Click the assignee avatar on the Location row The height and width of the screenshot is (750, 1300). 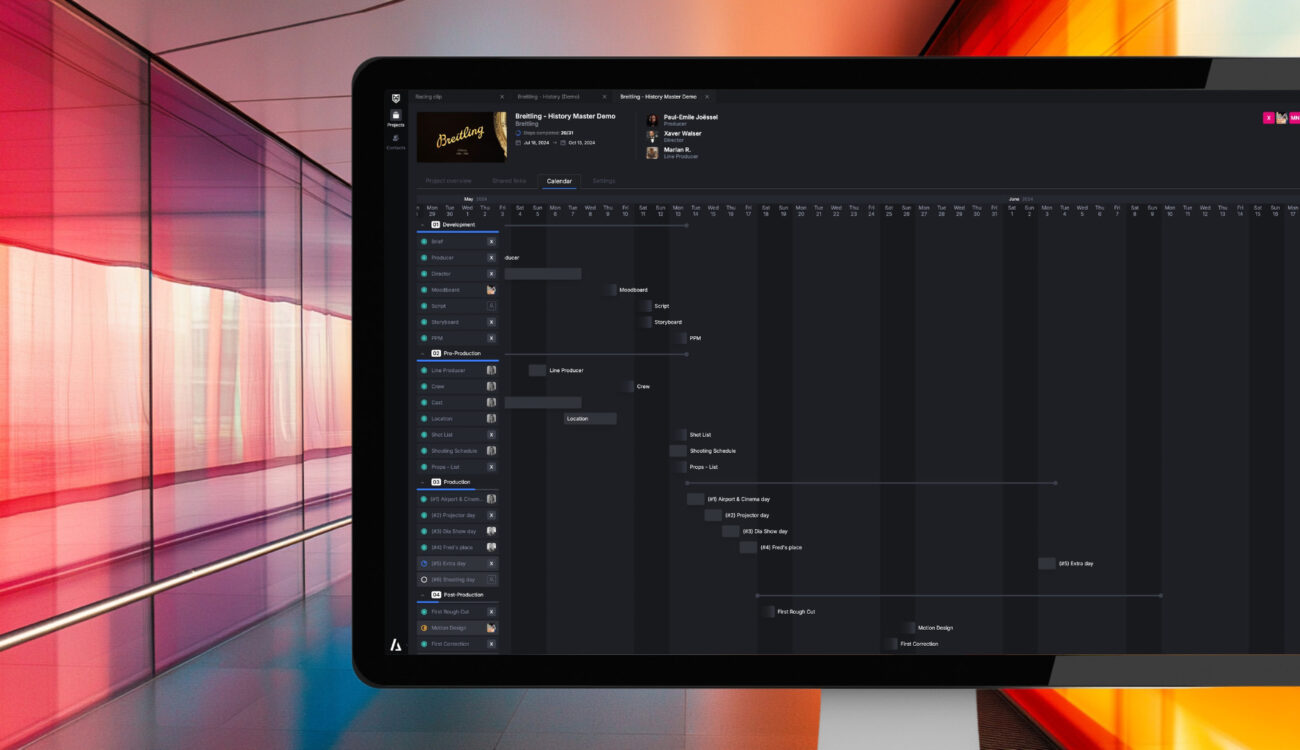click(491, 419)
